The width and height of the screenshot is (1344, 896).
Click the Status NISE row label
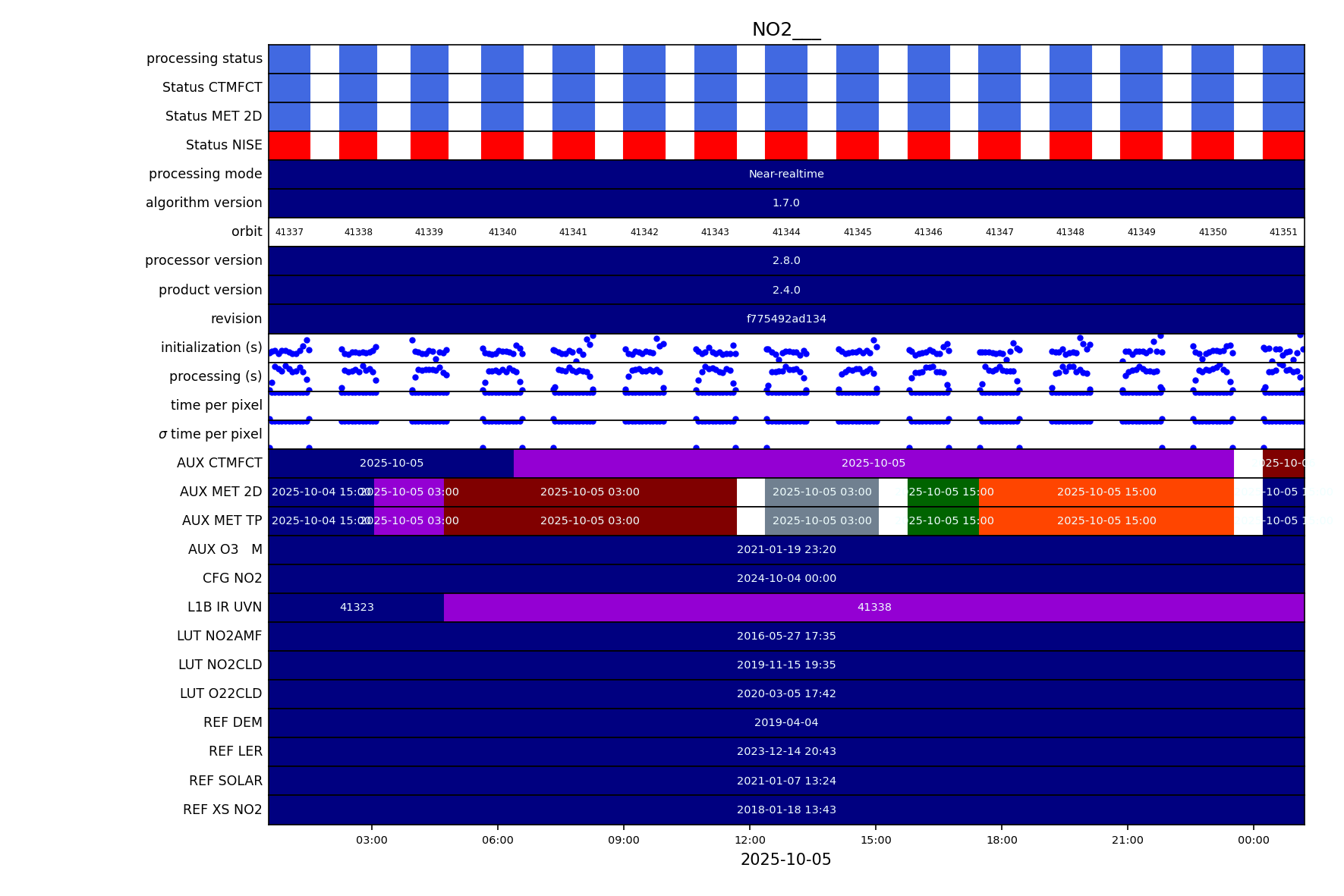point(224,145)
